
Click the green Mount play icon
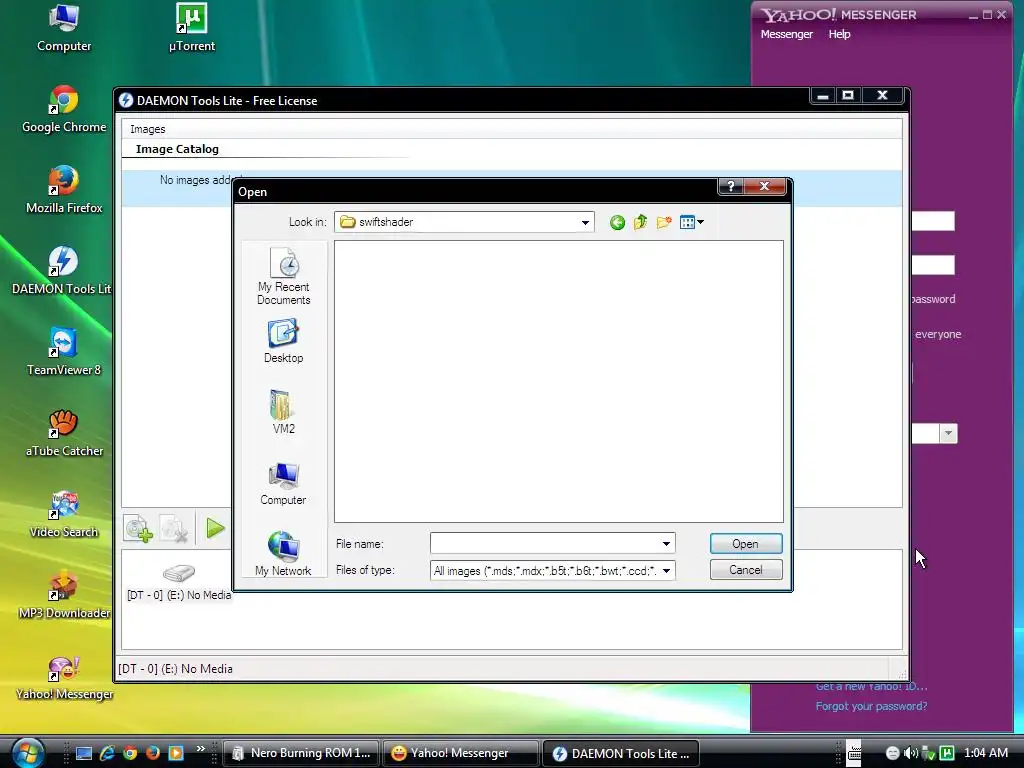coord(215,528)
